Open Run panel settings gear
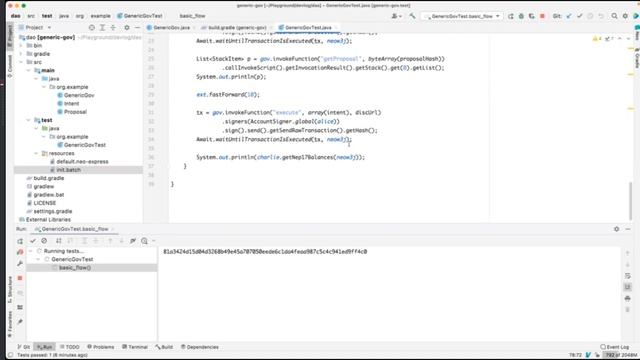 click(x=616, y=229)
